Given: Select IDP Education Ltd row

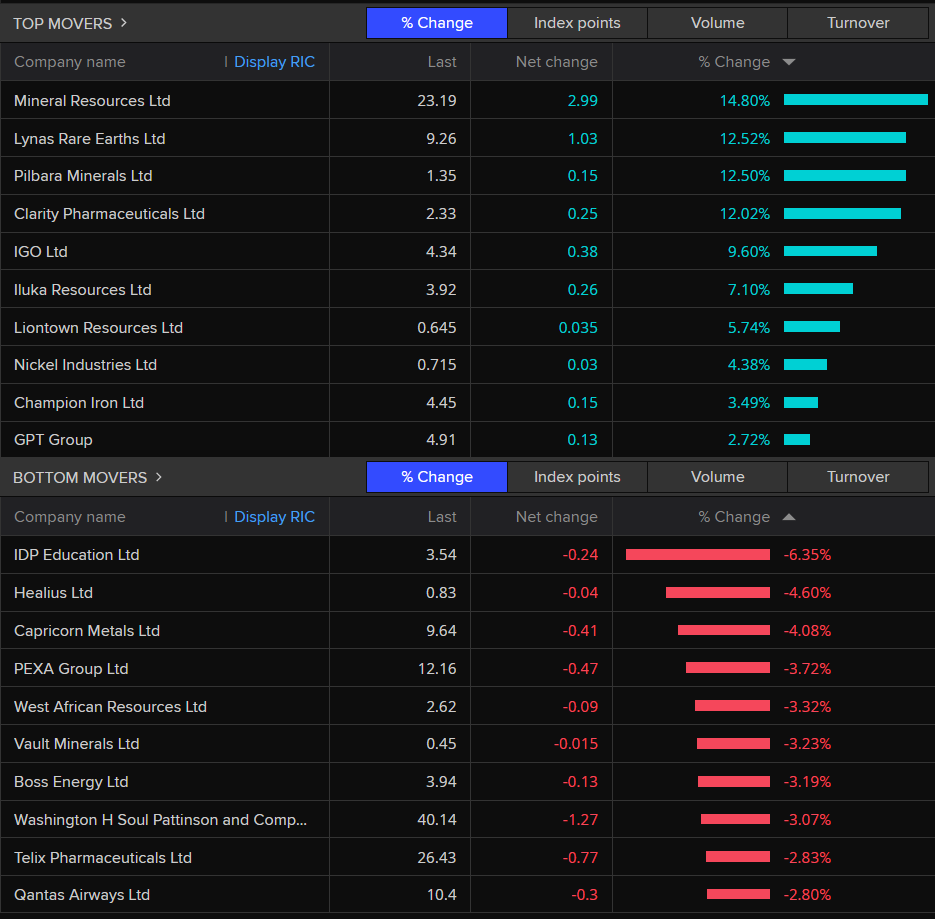Looking at the screenshot, I should (x=468, y=555).
